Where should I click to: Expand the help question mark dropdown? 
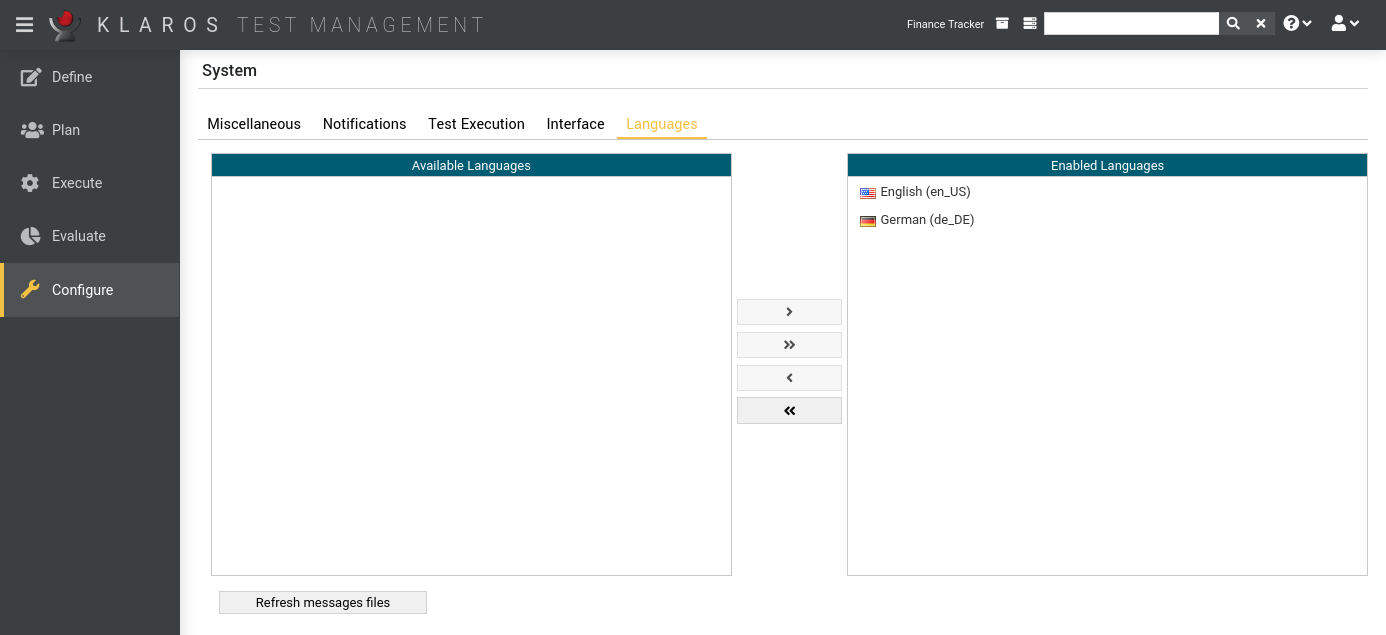[x=1297, y=24]
